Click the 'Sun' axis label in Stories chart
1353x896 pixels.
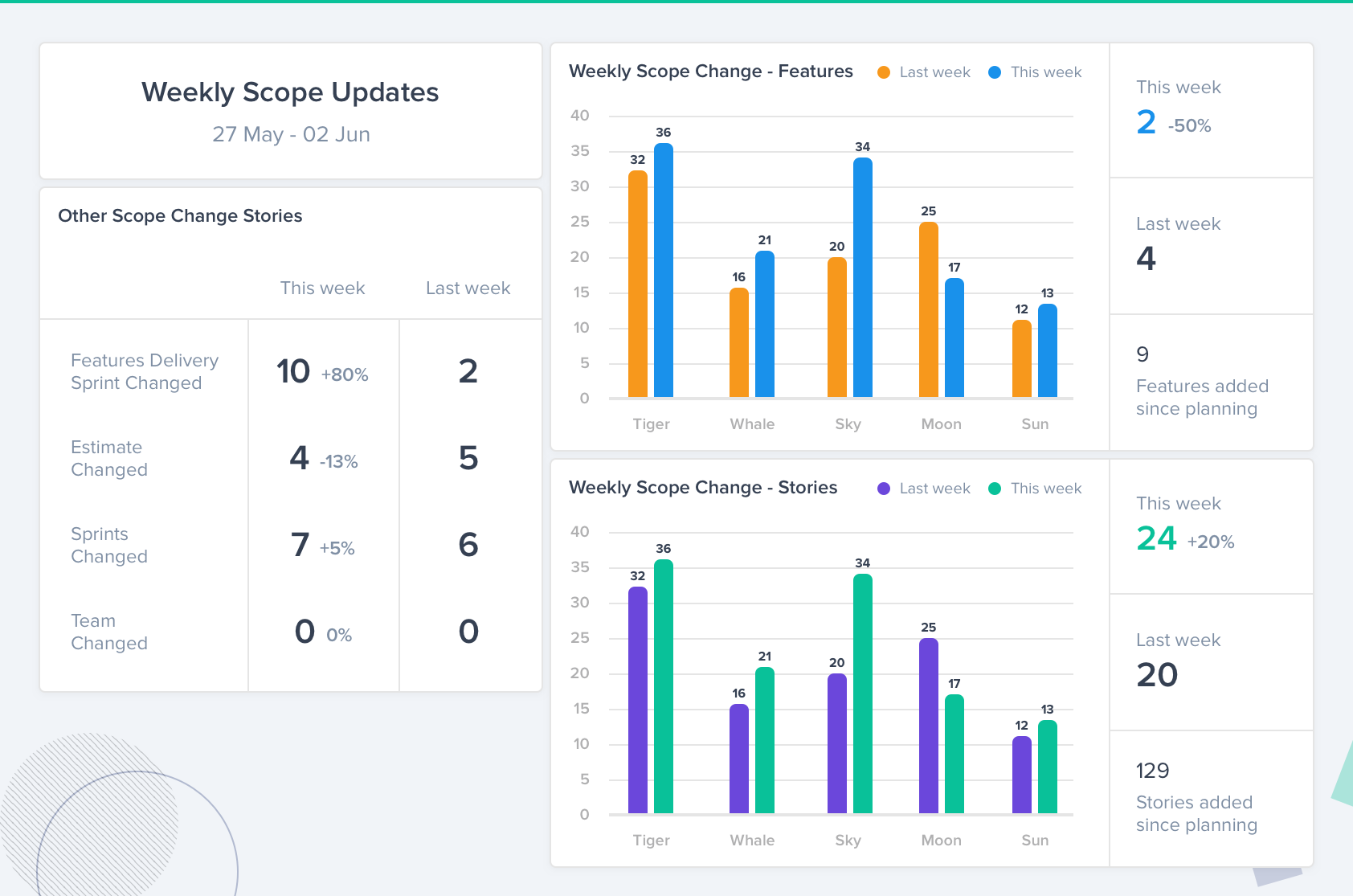[x=1035, y=840]
